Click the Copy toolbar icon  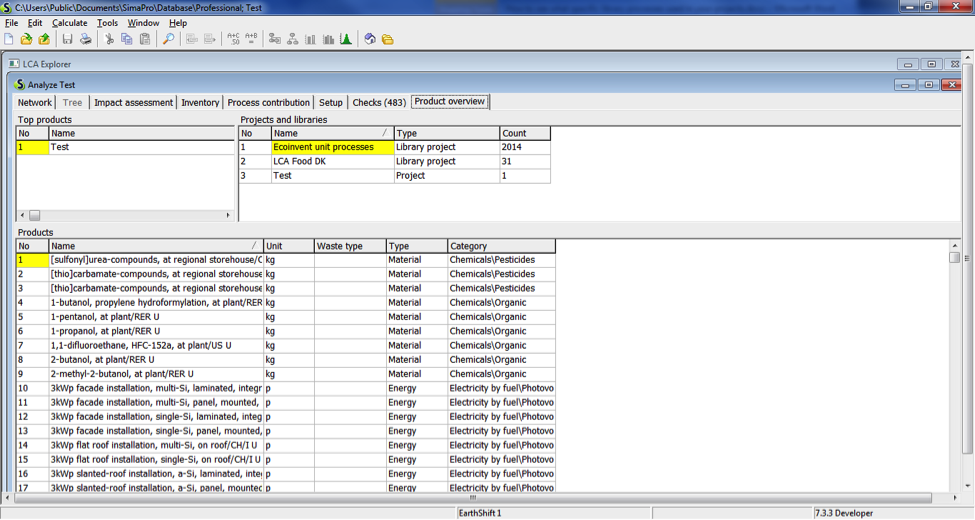pyautogui.click(x=127, y=39)
